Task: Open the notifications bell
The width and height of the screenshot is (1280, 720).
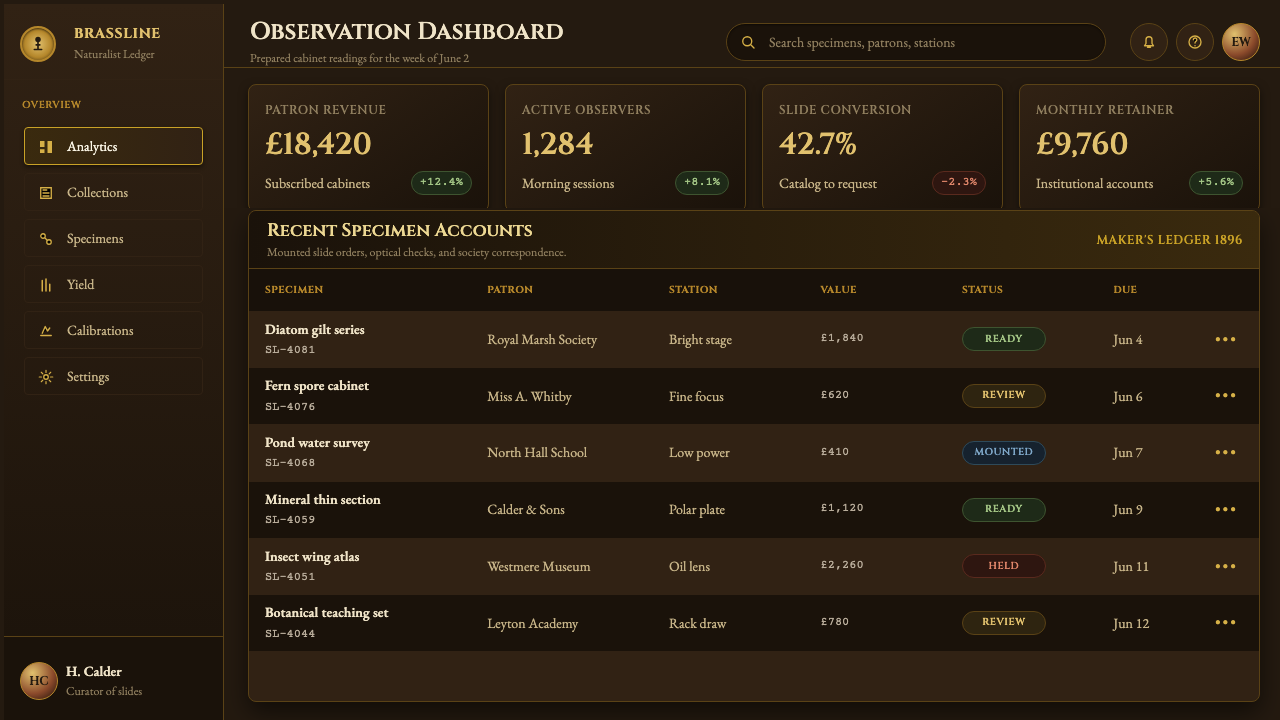Action: [x=1148, y=42]
